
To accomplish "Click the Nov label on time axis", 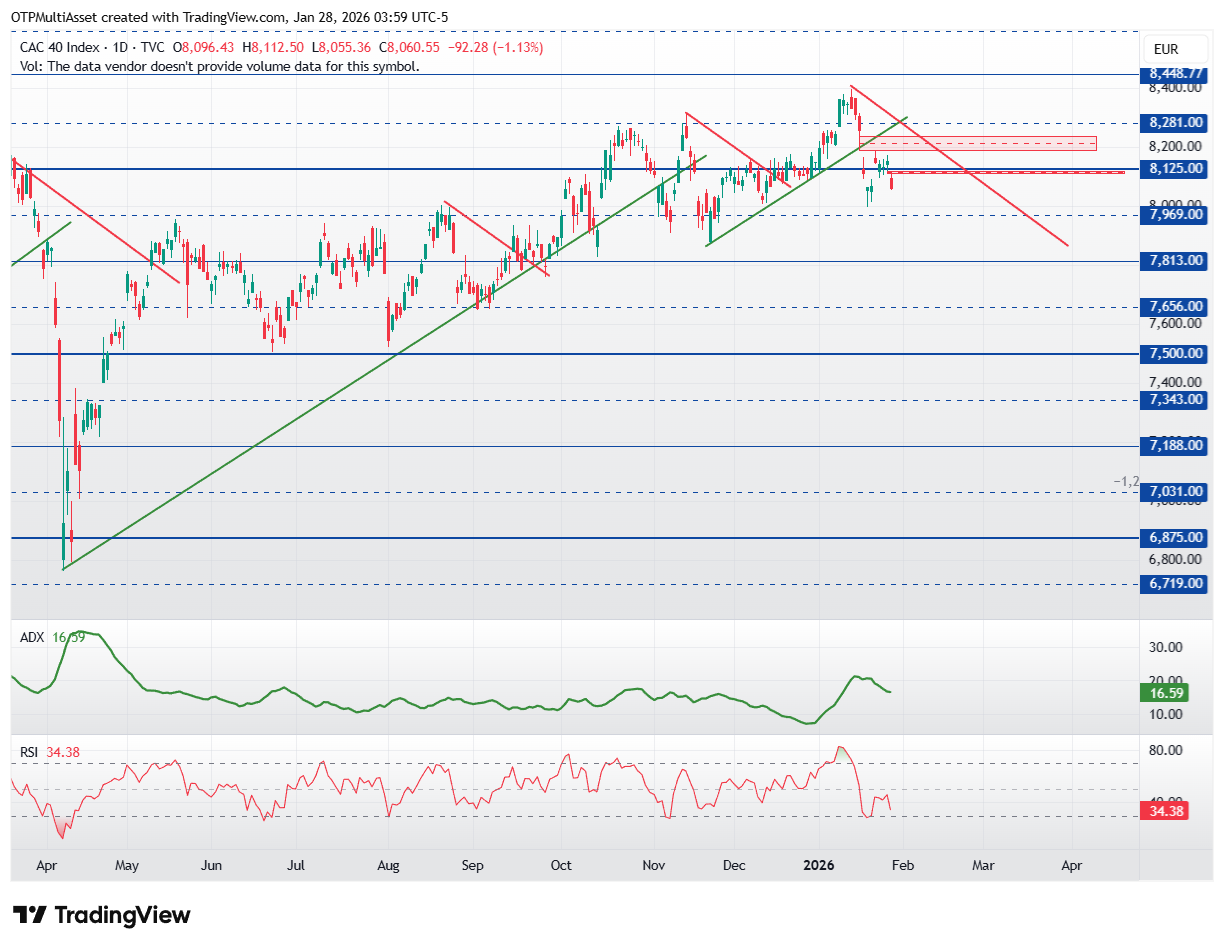I will [653, 864].
